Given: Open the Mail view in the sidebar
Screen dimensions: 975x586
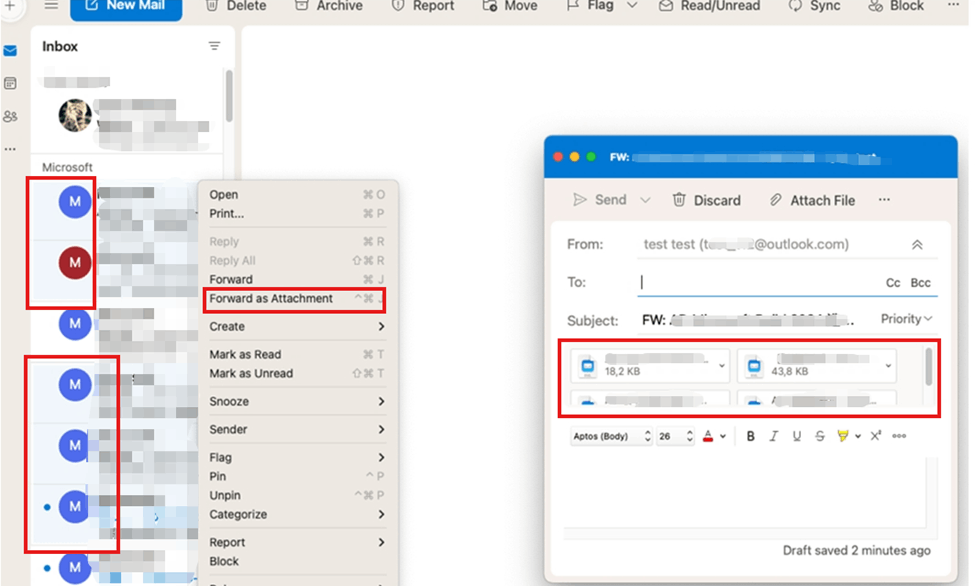Looking at the screenshot, I should point(10,51).
